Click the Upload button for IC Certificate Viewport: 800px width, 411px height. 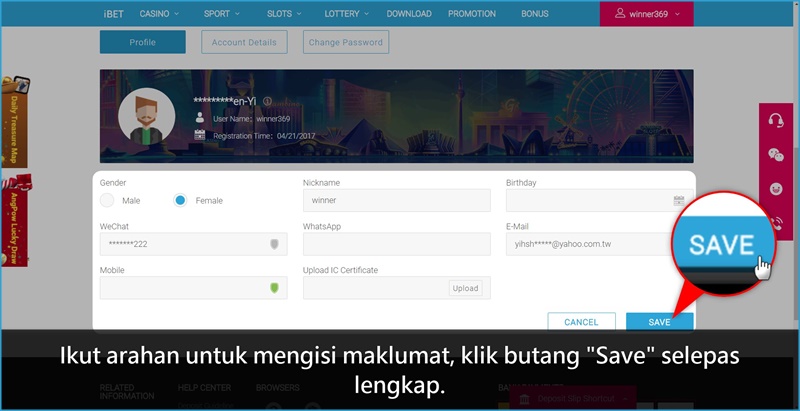(465, 288)
